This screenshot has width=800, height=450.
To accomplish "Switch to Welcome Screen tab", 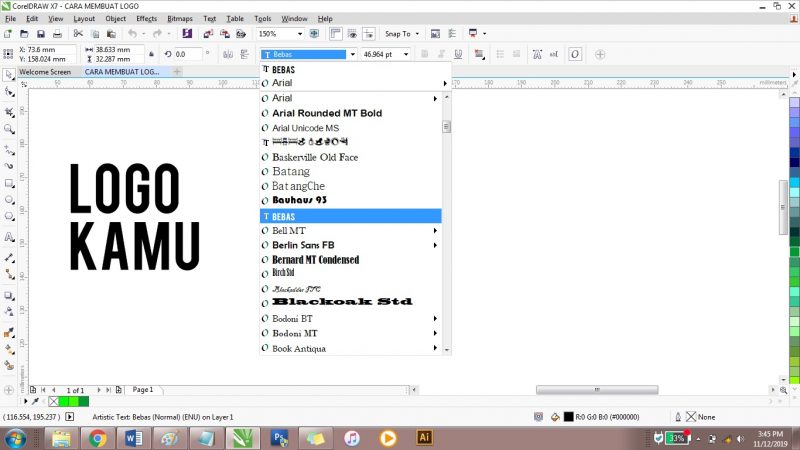I will coord(45,72).
